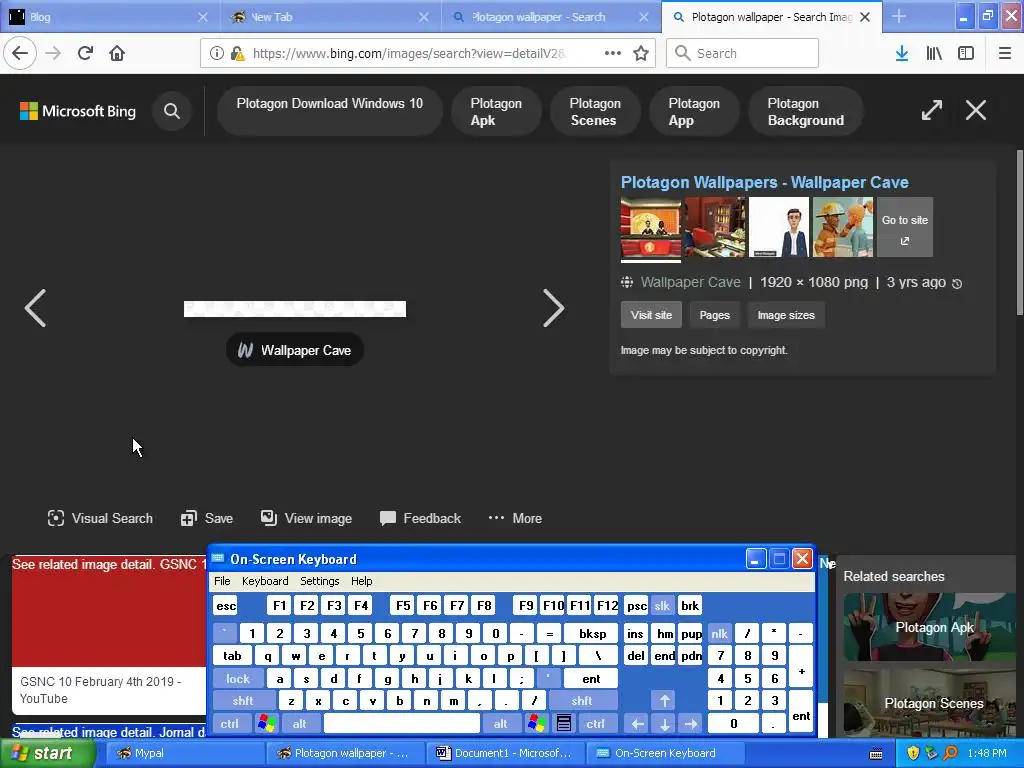This screenshot has height=768, width=1024.
Task: Toggle the sidebar view icon
Action: [x=966, y=53]
